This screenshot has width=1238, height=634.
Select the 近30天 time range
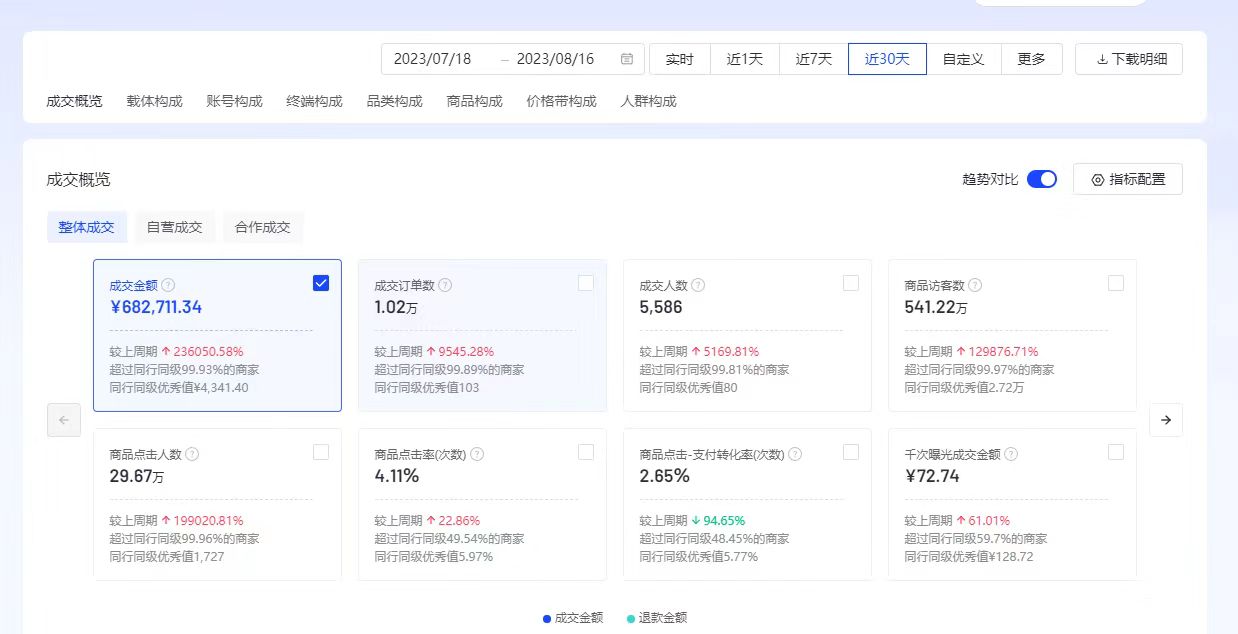pyautogui.click(x=888, y=59)
